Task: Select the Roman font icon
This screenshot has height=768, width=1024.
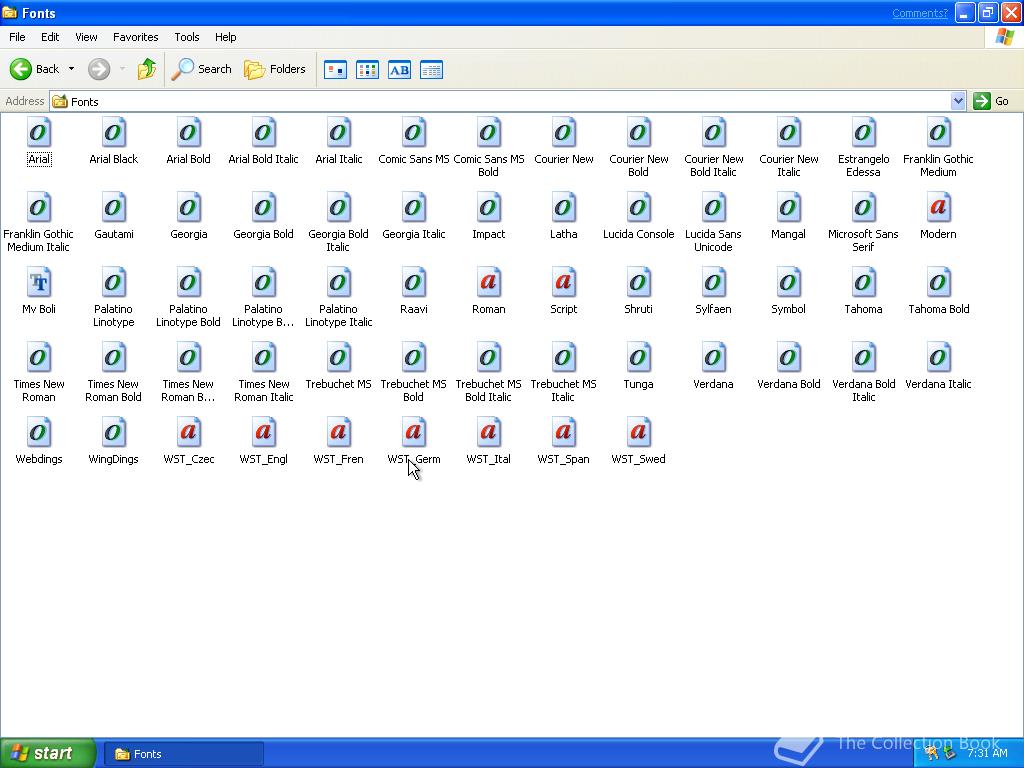Action: coord(488,283)
